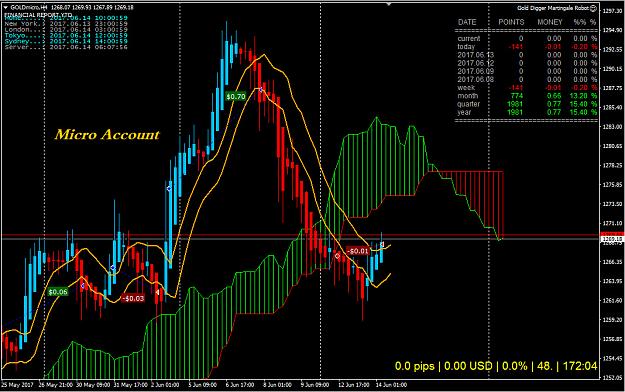Screen dimensions: 625x392
Task: Click the Server time row
Action: point(66,47)
